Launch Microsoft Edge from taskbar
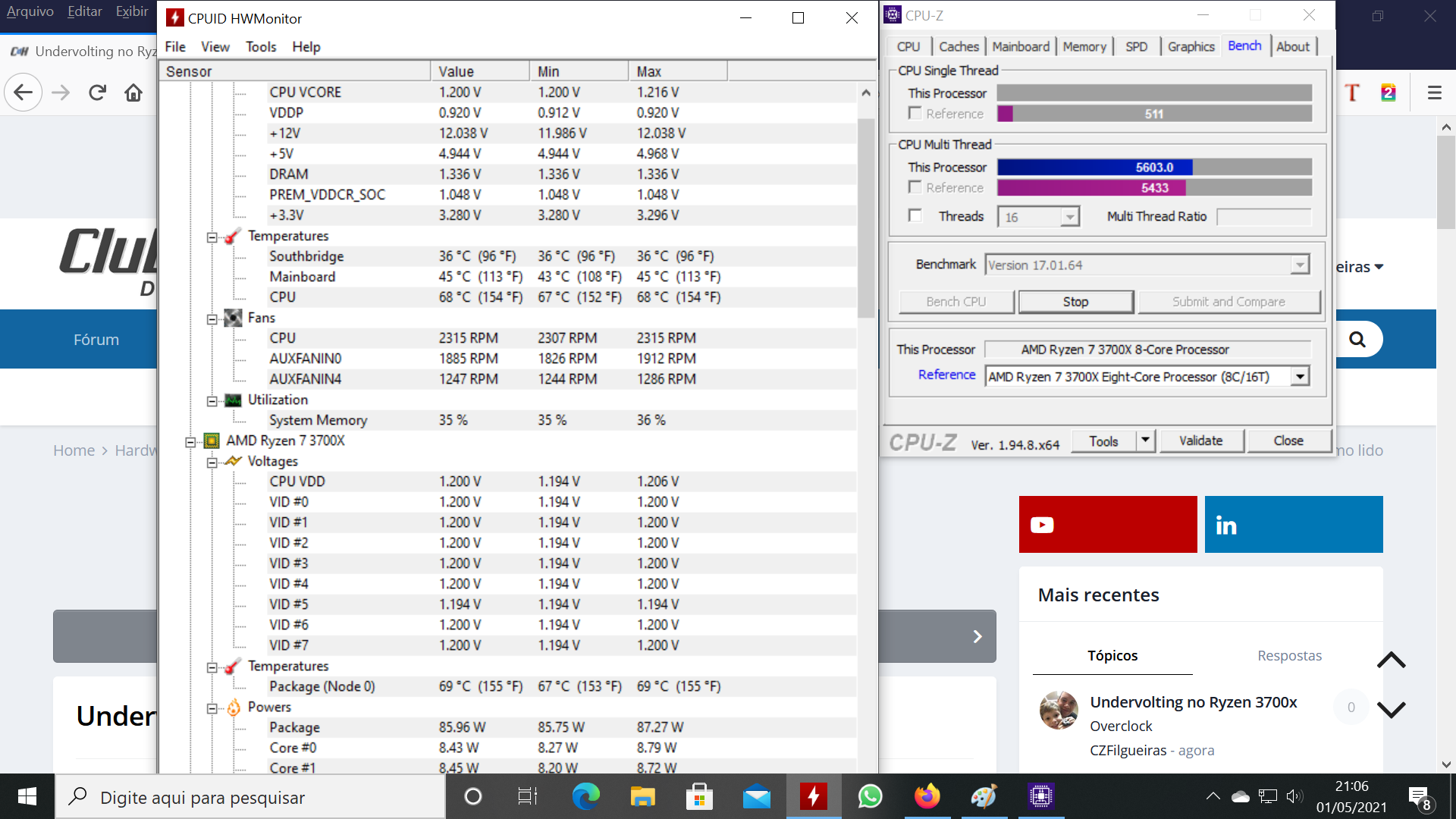This screenshot has width=1456, height=819. click(585, 796)
